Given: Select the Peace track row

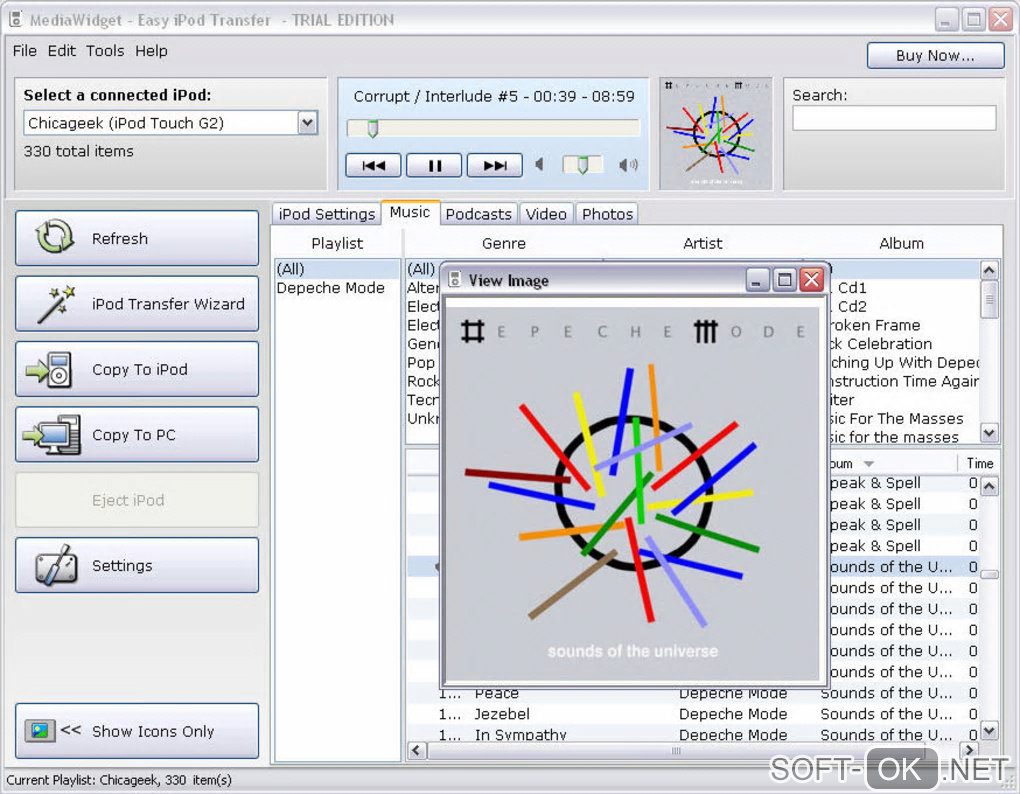Looking at the screenshot, I should [x=692, y=694].
